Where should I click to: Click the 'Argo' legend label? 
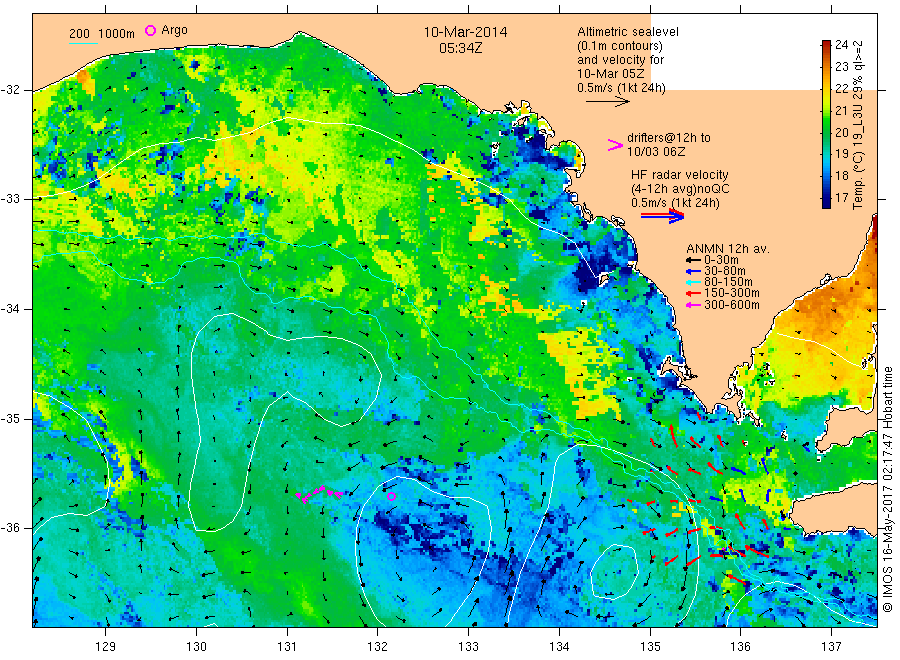click(x=174, y=30)
